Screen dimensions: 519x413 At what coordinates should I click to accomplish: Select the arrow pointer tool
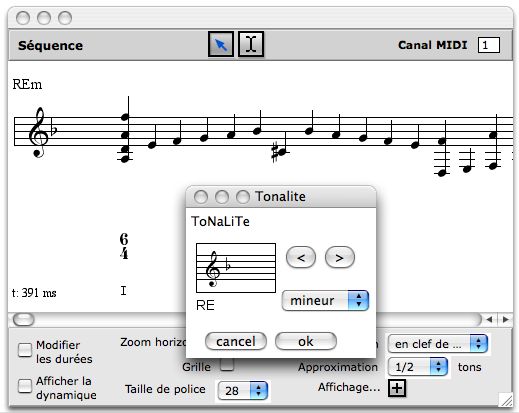tap(221, 44)
